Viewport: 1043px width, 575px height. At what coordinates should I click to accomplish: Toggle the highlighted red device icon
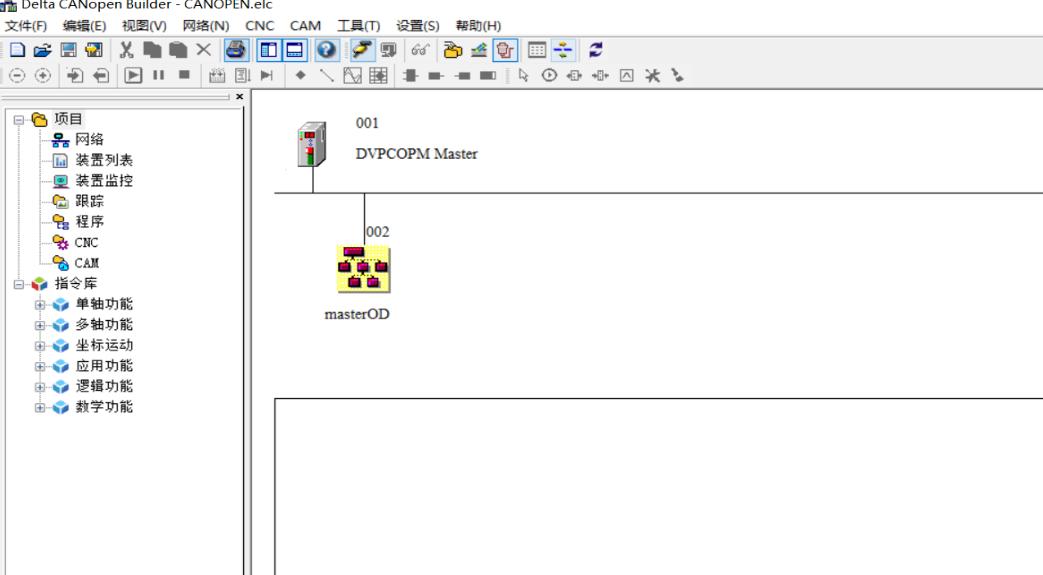pos(505,50)
